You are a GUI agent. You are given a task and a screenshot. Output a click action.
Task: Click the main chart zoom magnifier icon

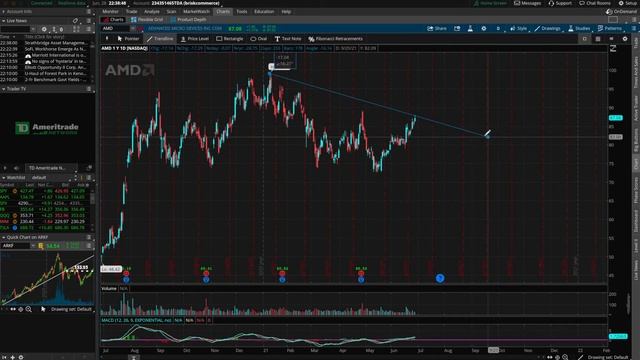pos(565,357)
